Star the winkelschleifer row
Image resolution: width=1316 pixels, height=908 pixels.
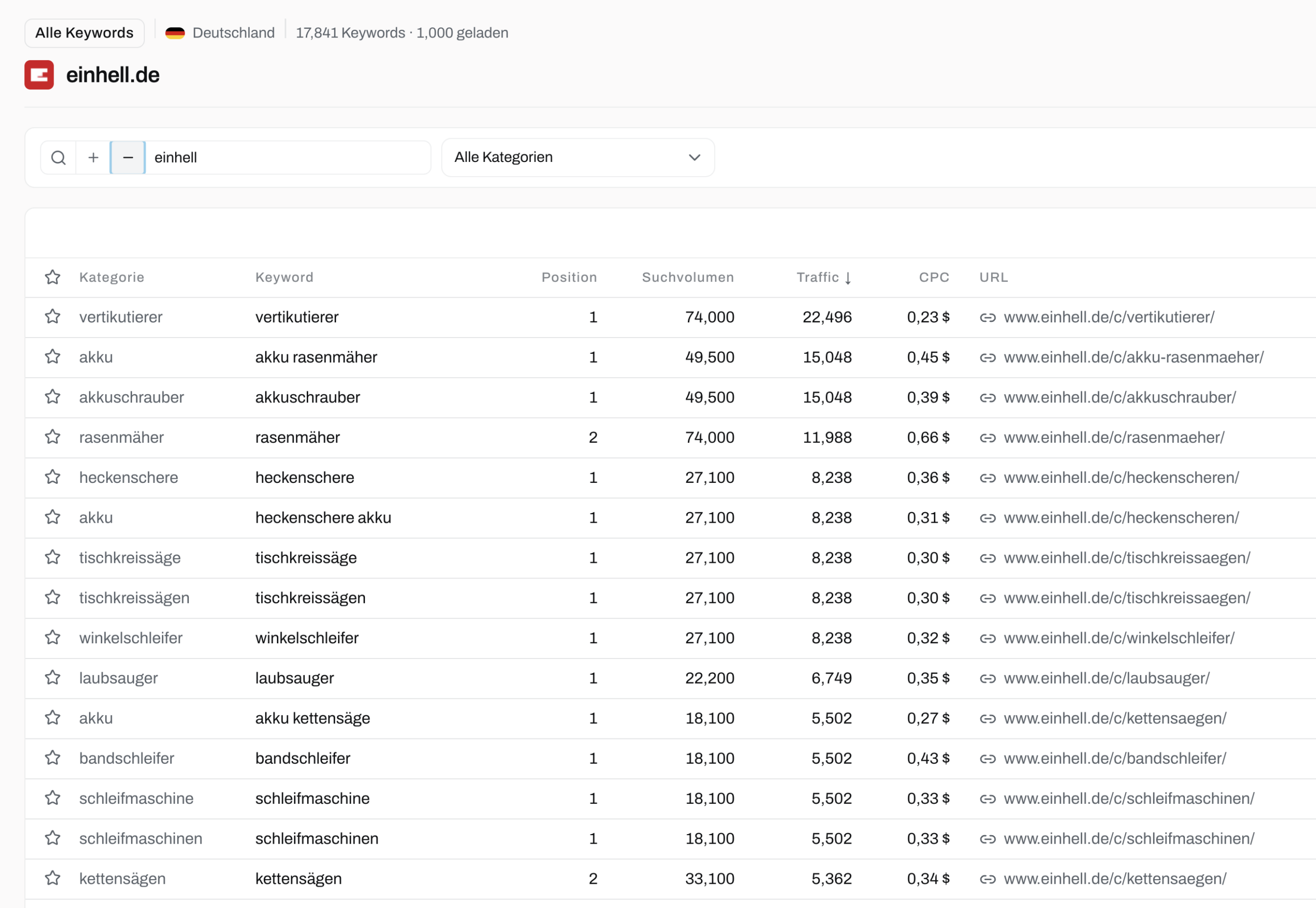tap(53, 637)
